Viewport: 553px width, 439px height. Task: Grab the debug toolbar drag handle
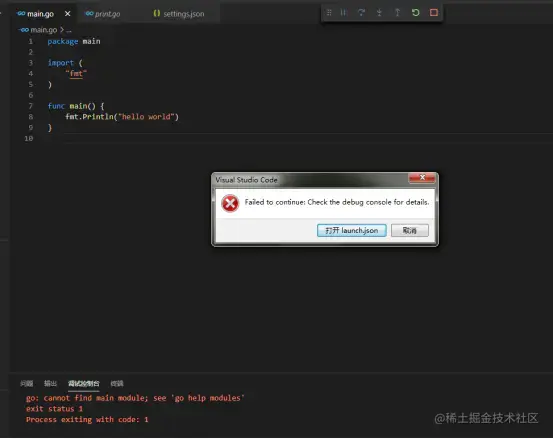click(x=329, y=13)
